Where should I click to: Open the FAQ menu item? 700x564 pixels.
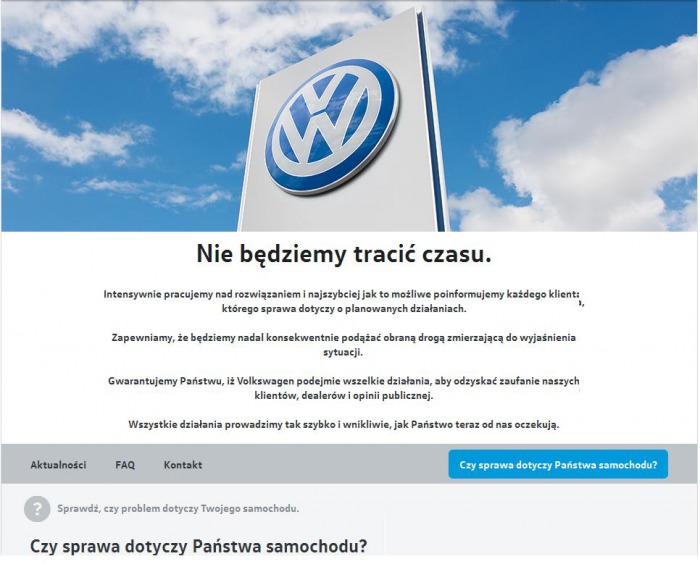tap(125, 465)
